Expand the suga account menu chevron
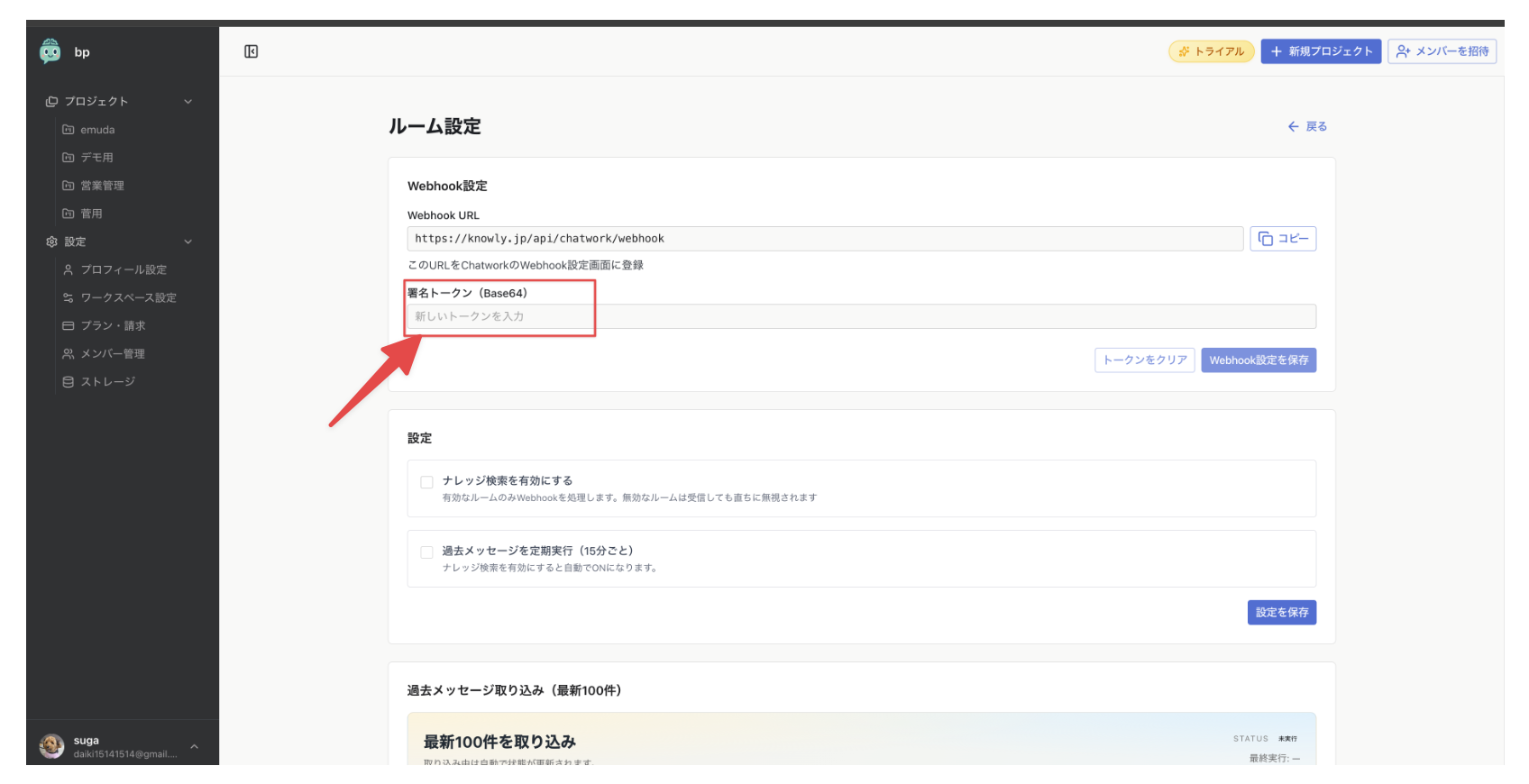This screenshot has width=1529, height=784. click(x=194, y=746)
